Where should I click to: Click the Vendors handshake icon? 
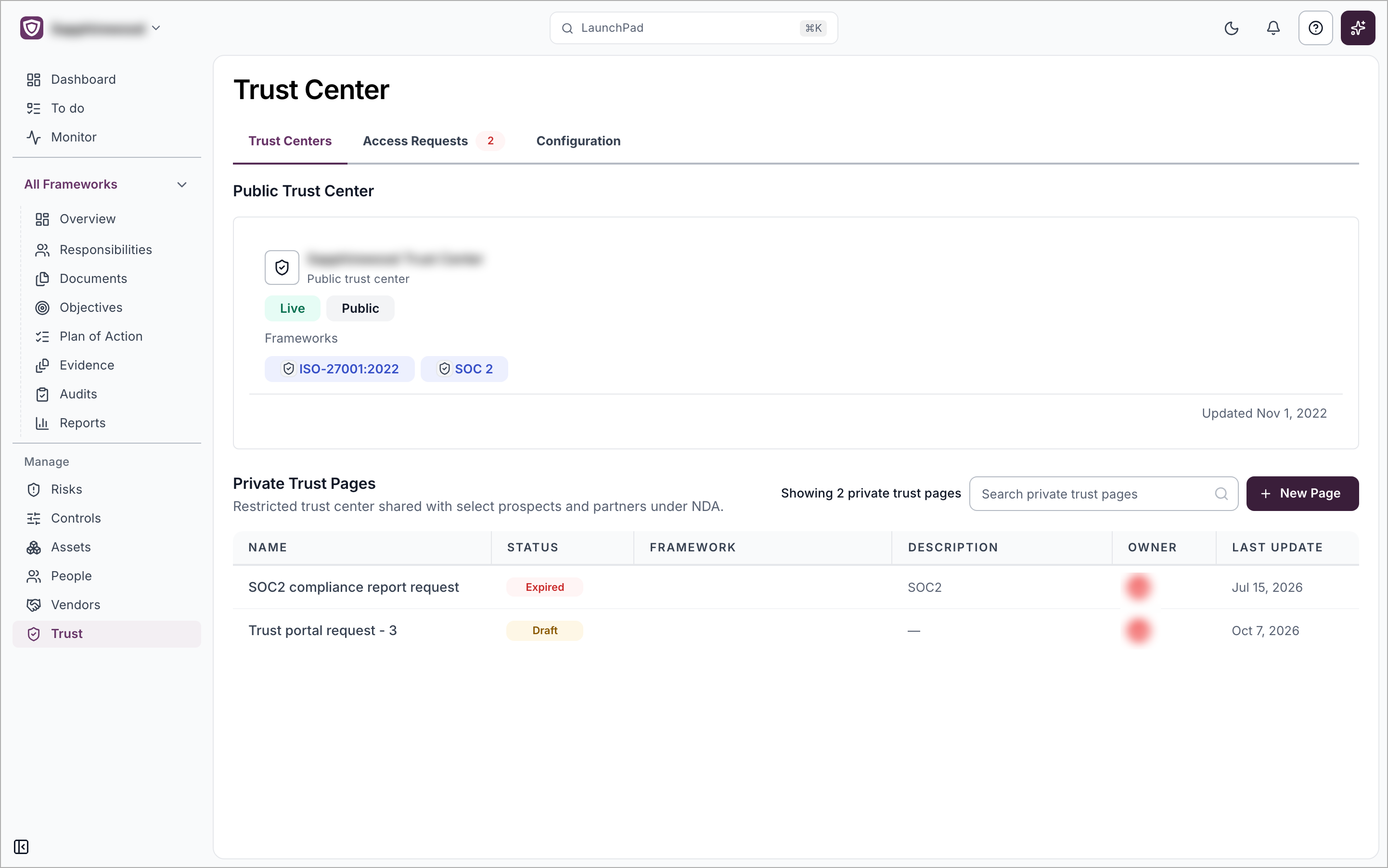pos(34,605)
